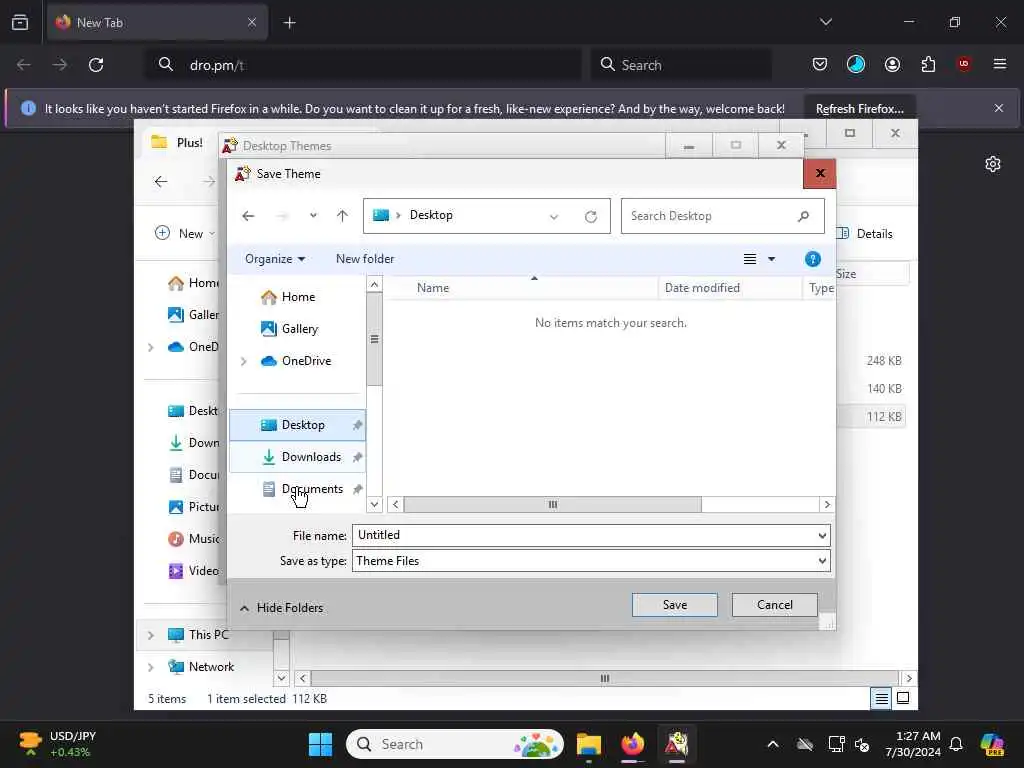Screen dimensions: 1024x768
Task: Click Refresh Firefox... button
Action: click(859, 108)
